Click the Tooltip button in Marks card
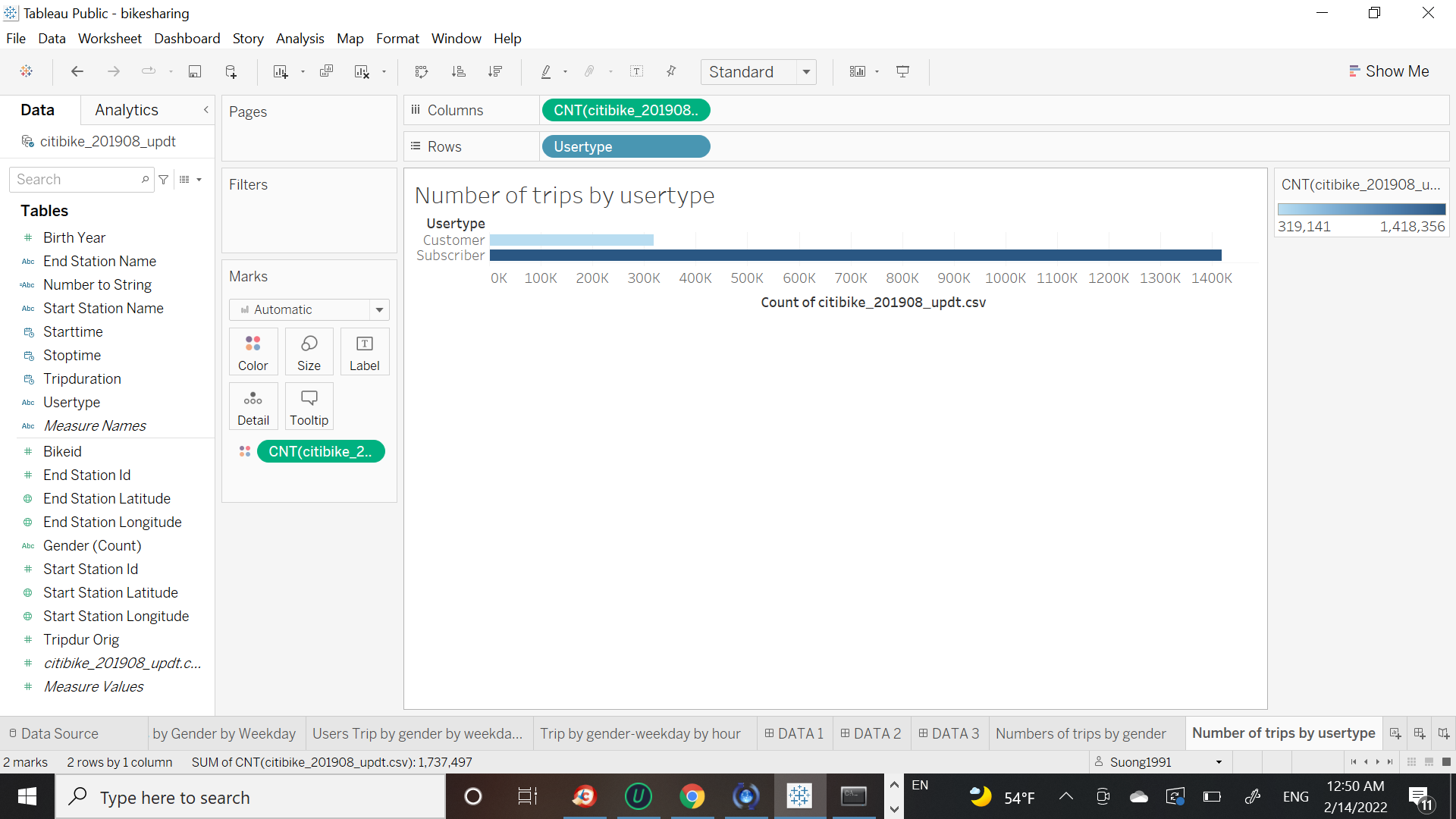 [309, 406]
